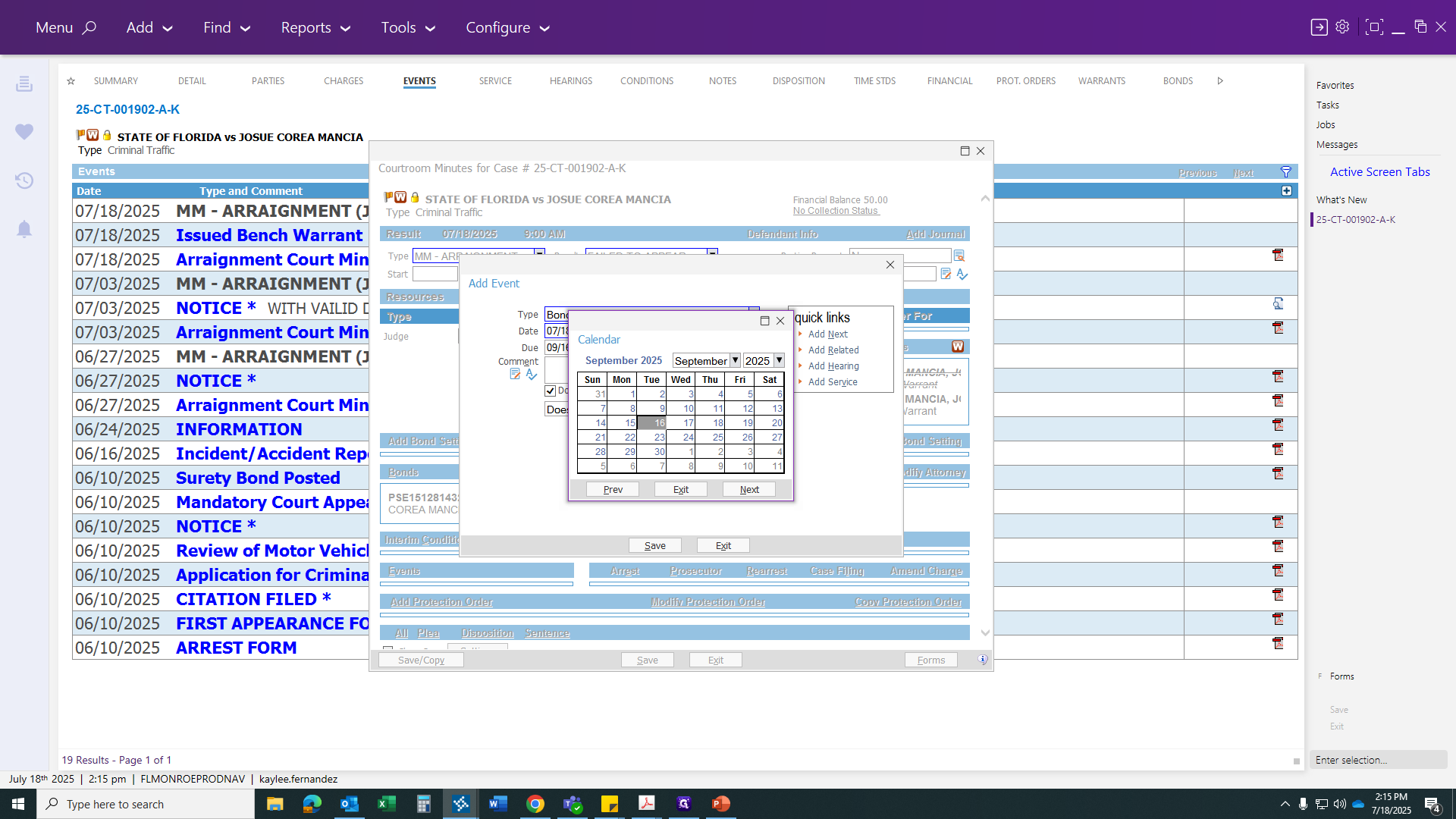Viewport: 1456px width, 819px height.
Task: Click the Add Journal link
Action: [935, 234]
